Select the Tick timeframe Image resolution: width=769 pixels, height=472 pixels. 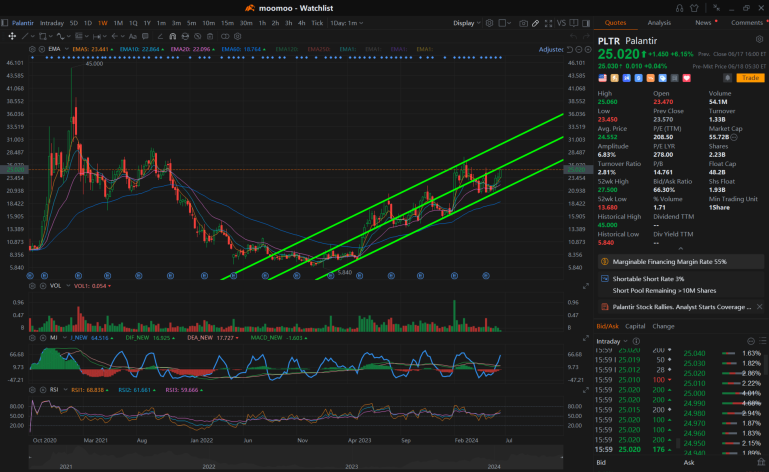pyautogui.click(x=317, y=23)
